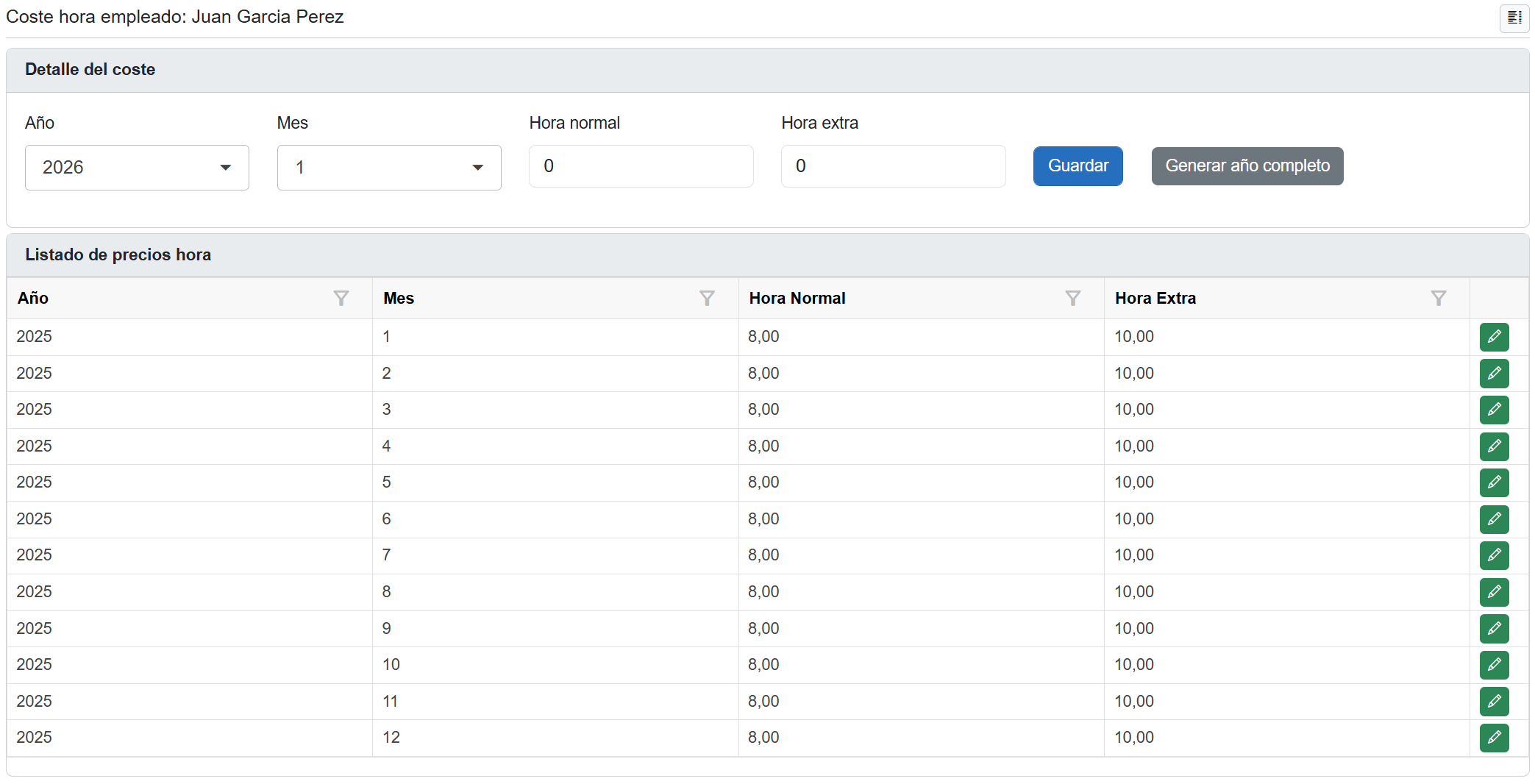The height and width of the screenshot is (784, 1535).
Task: Click the pencil icon for month 10
Action: pyautogui.click(x=1493, y=665)
